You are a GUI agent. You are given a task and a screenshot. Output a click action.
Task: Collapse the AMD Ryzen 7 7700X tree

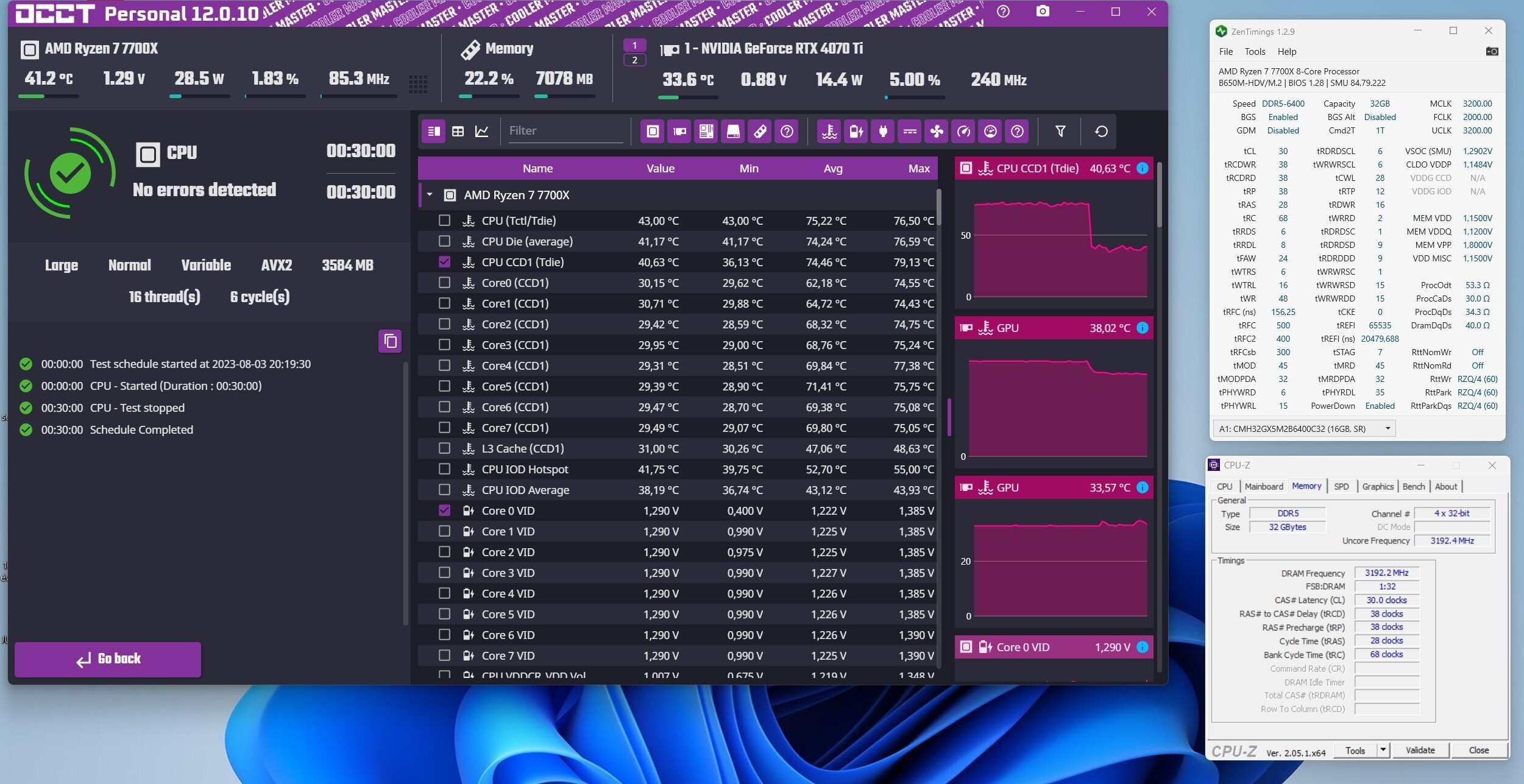(430, 195)
